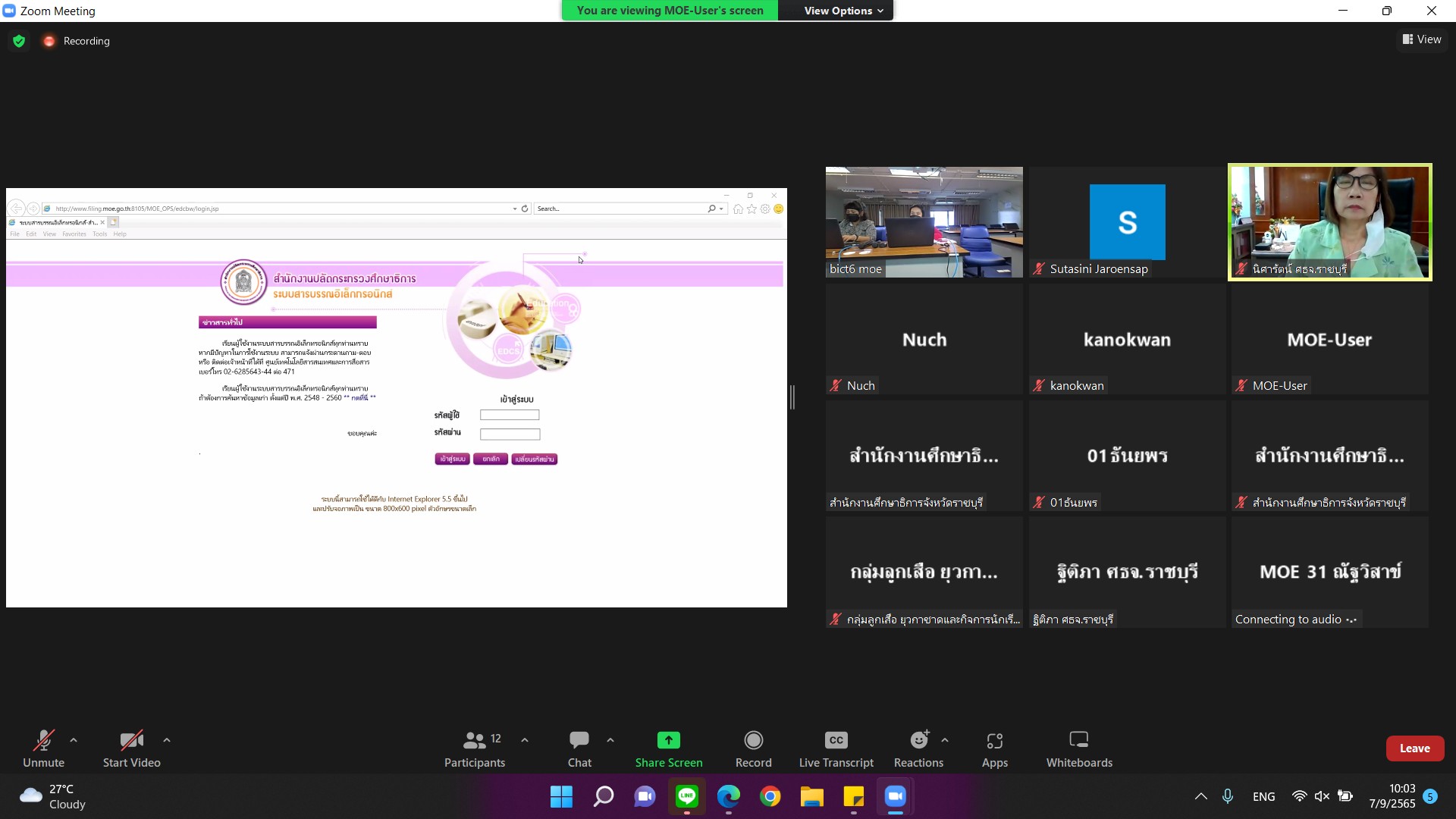Open Favorites menu in shared browser

74,234
